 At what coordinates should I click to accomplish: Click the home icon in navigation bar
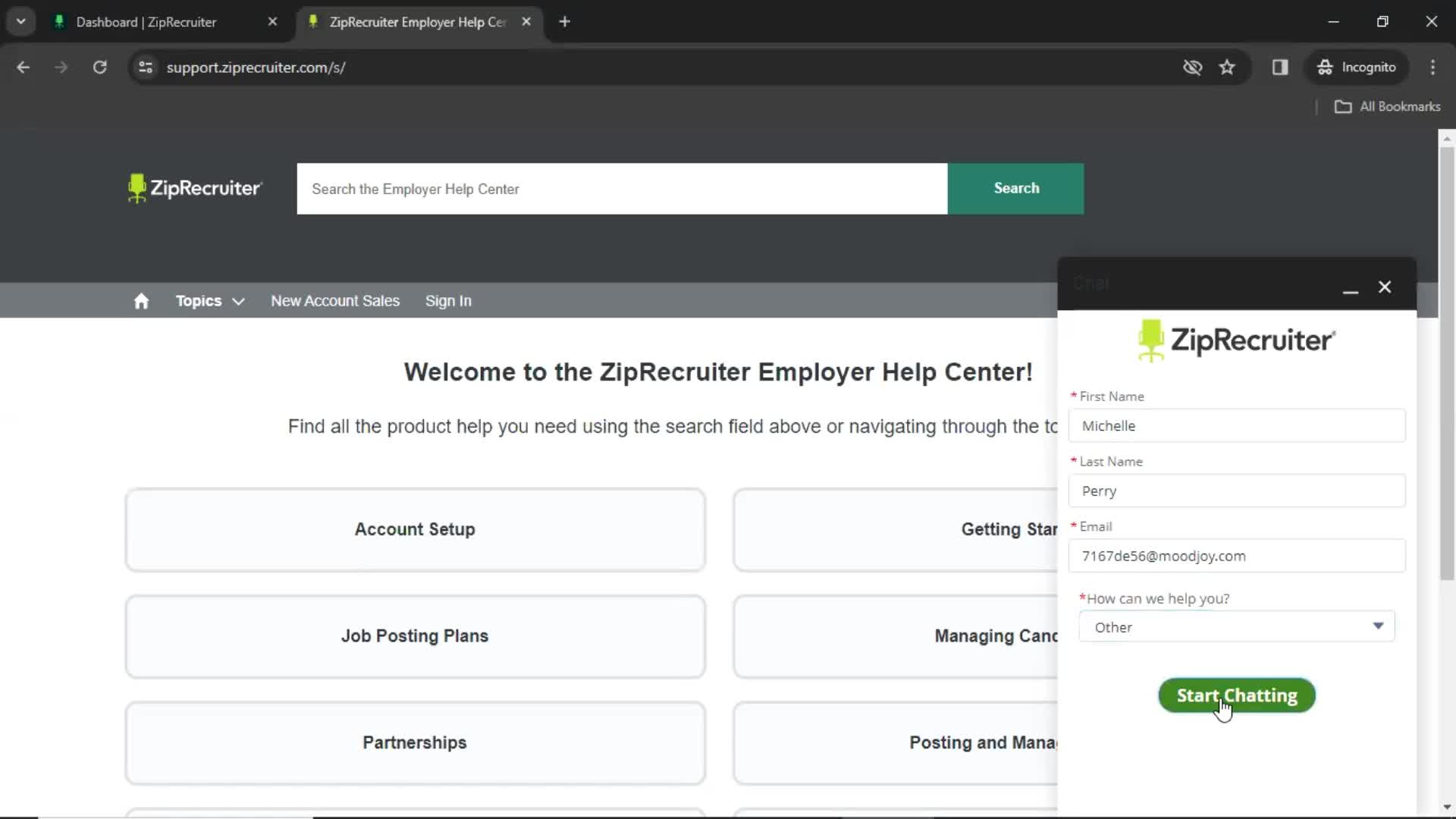[x=141, y=300]
